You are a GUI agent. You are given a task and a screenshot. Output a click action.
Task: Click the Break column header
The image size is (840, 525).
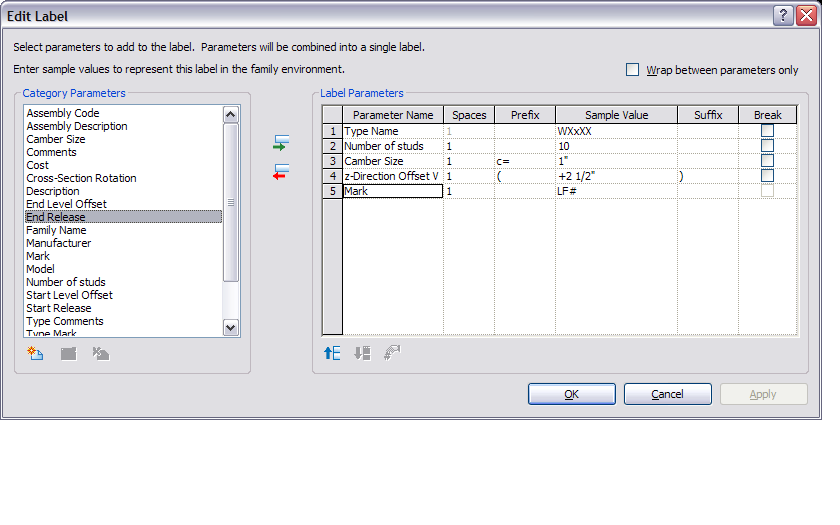(768, 115)
